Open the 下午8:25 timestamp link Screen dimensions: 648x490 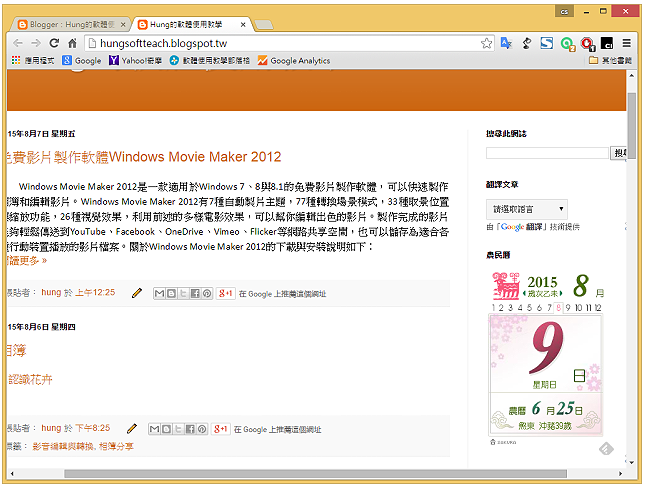[x=93, y=428]
